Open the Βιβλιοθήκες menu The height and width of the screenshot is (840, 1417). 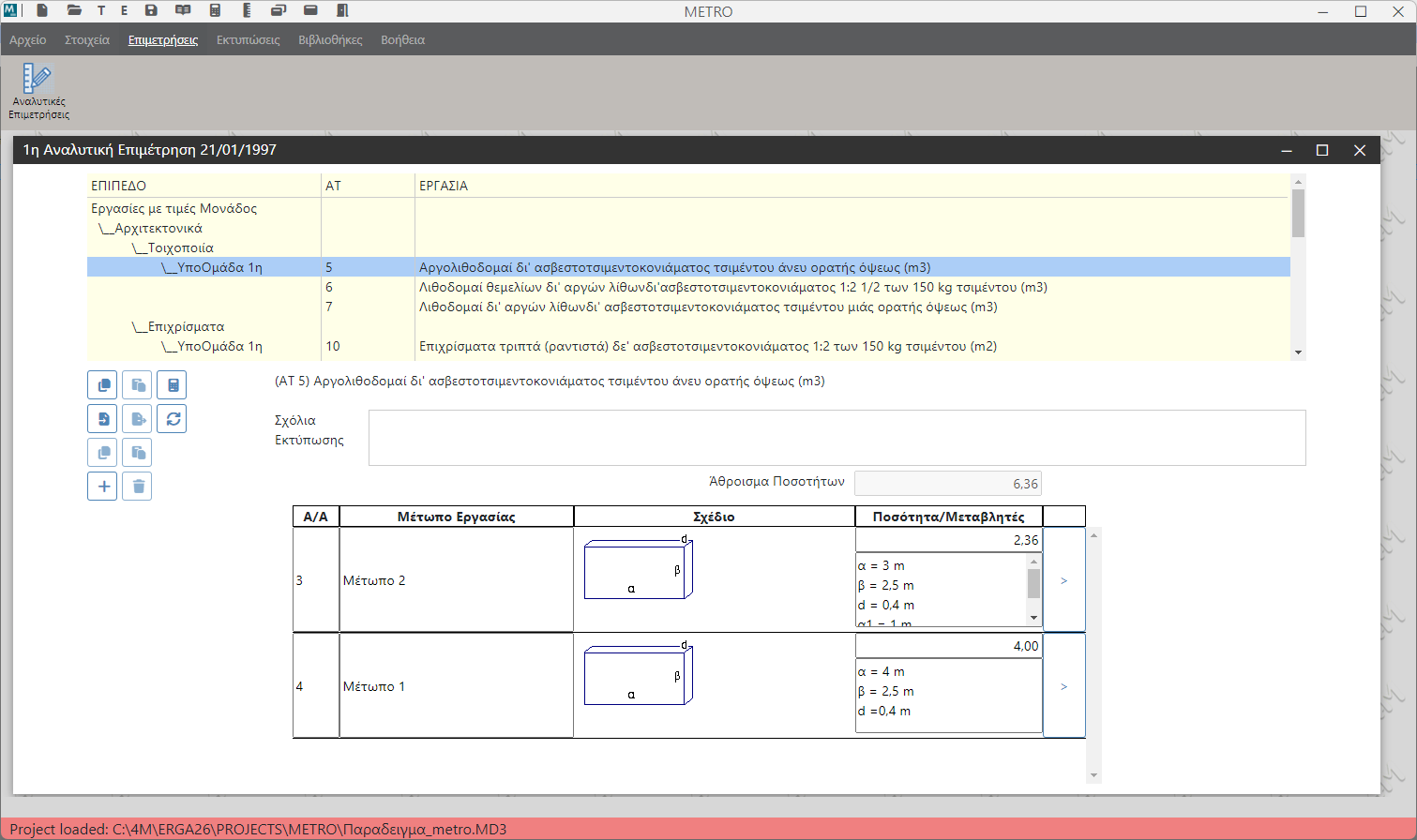click(x=330, y=40)
